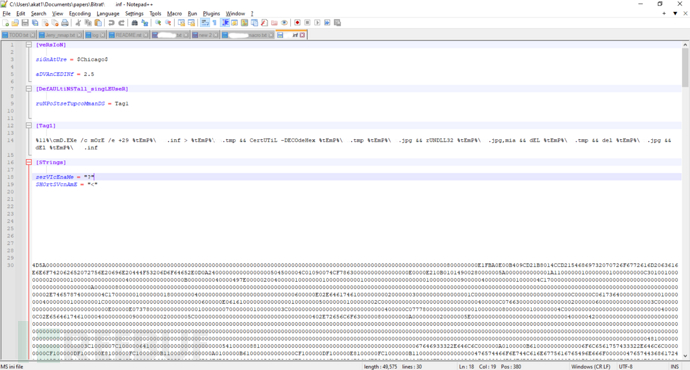Click the Stop recording macro icon
Screen dimensions: 690x370
click(307, 23)
